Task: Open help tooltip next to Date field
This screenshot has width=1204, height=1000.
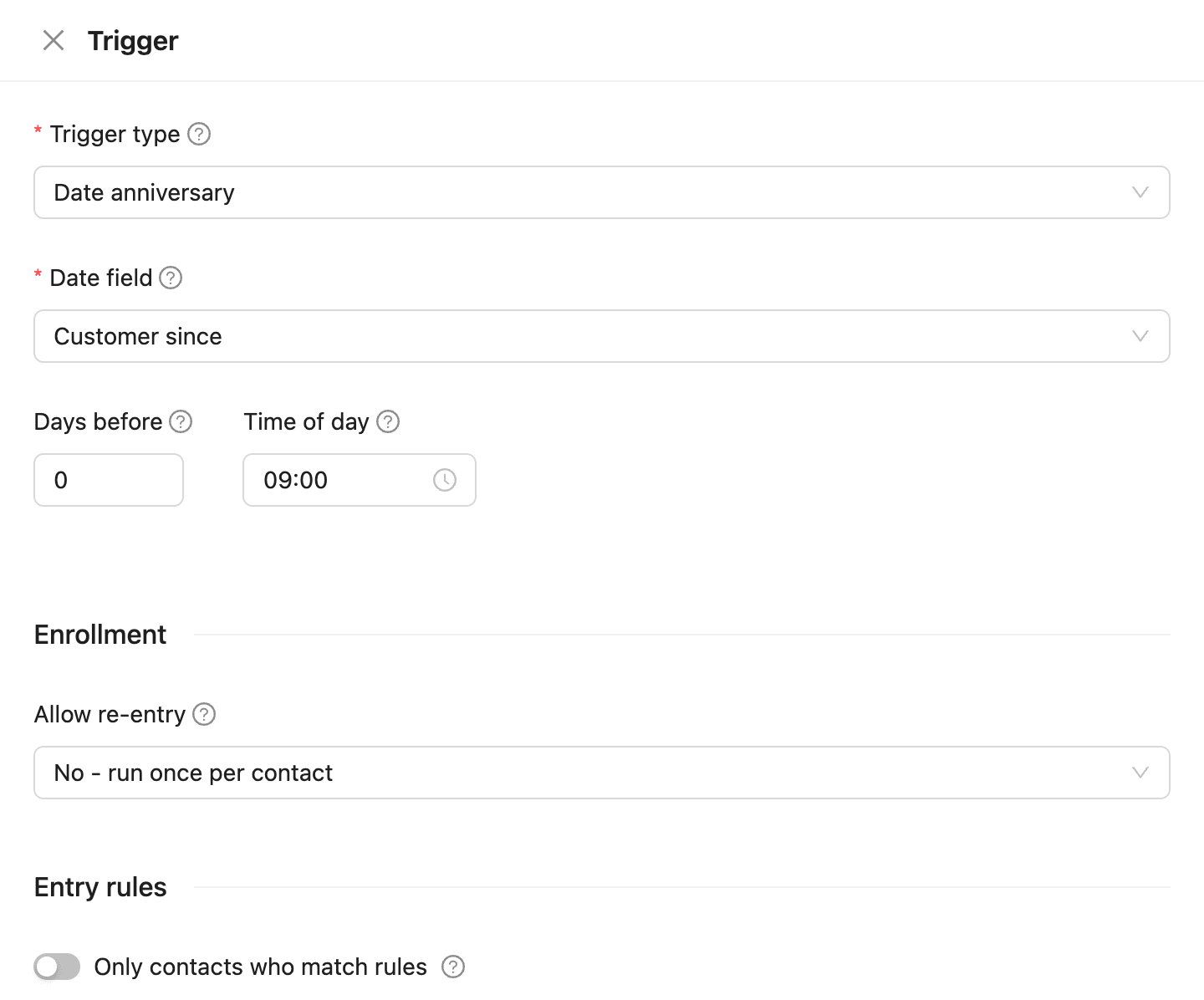Action: [171, 278]
